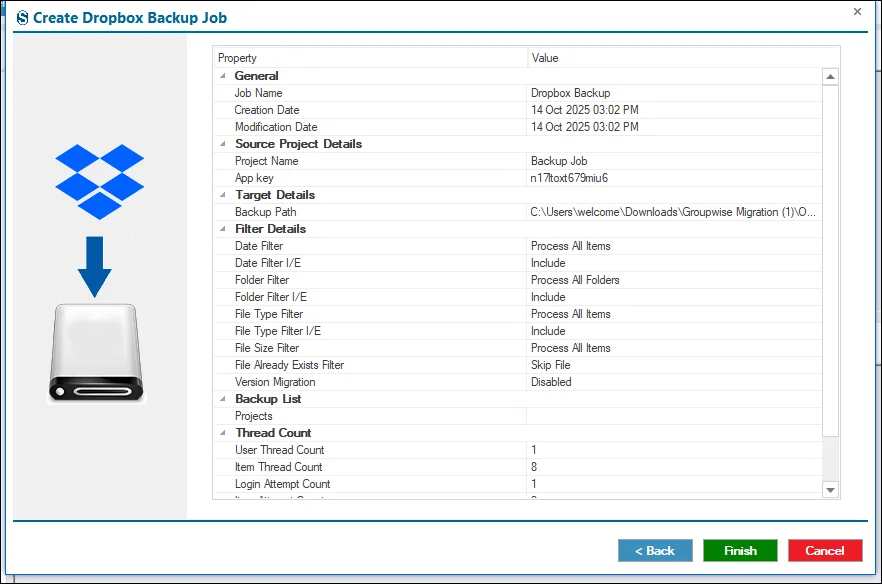This screenshot has width=882, height=584.
Task: Select the Login Attempt Count row
Action: point(518,484)
